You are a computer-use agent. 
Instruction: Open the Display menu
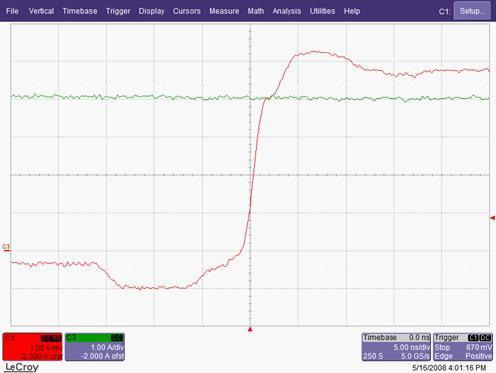point(152,11)
